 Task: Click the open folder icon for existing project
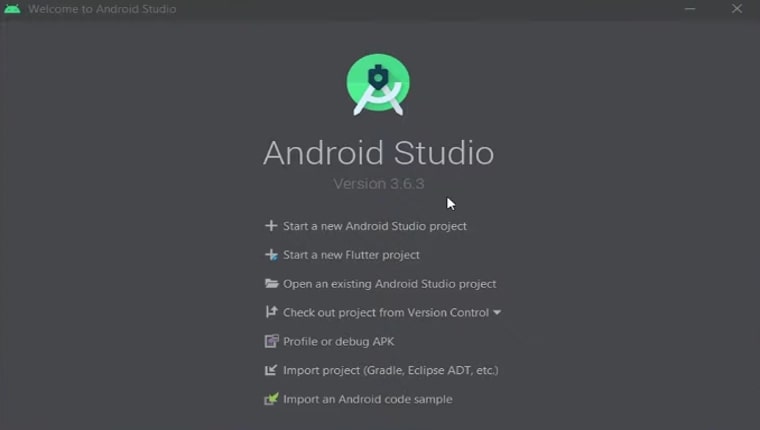[271, 284]
